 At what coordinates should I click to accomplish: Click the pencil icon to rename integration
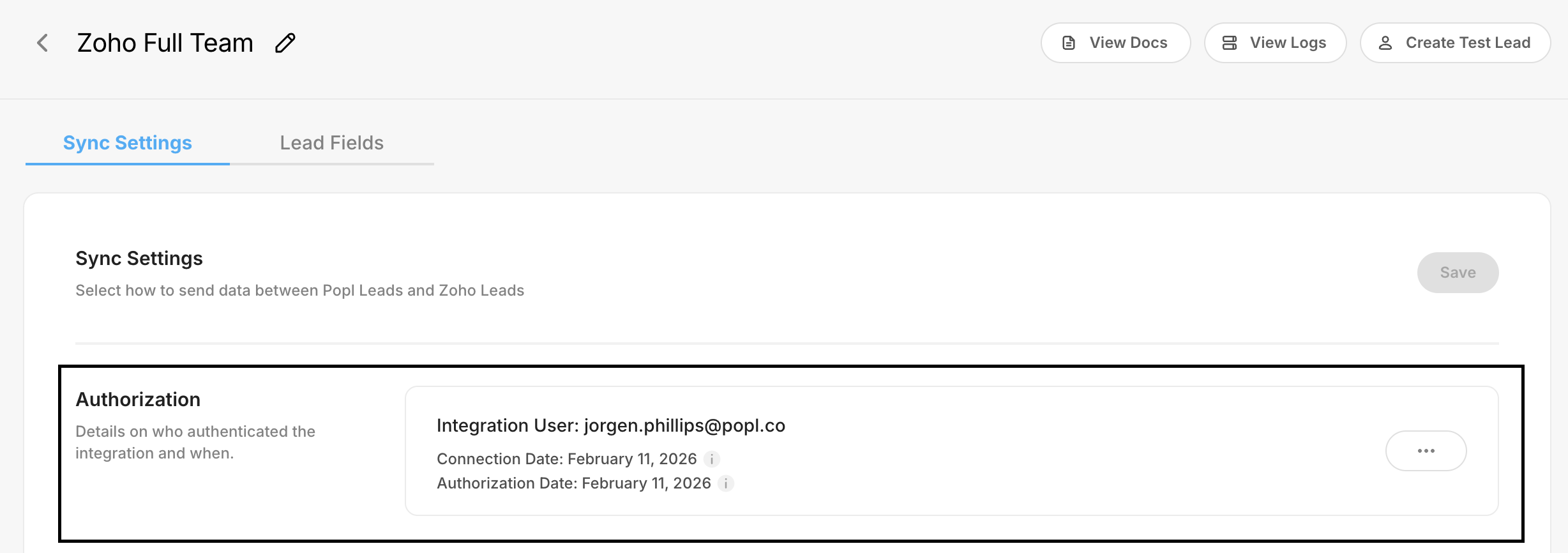pyautogui.click(x=285, y=43)
